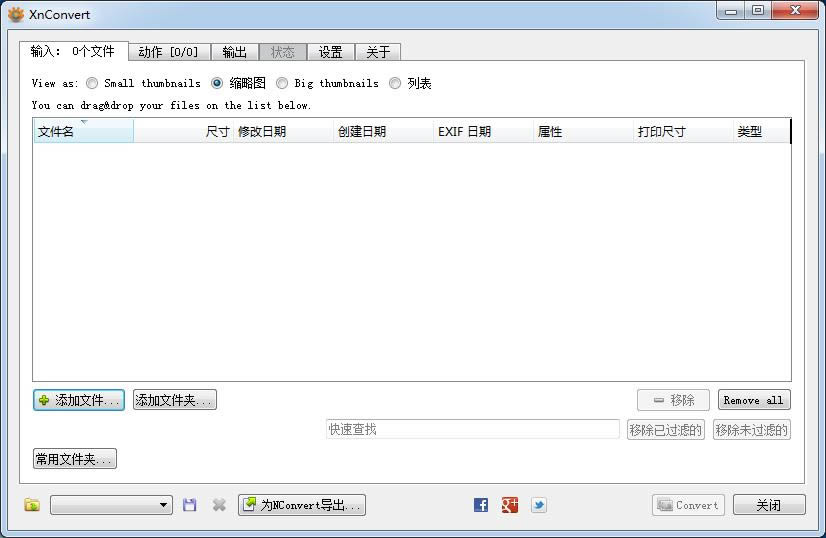Click the 添加文件... button
The image size is (826, 538).
[x=79, y=400]
